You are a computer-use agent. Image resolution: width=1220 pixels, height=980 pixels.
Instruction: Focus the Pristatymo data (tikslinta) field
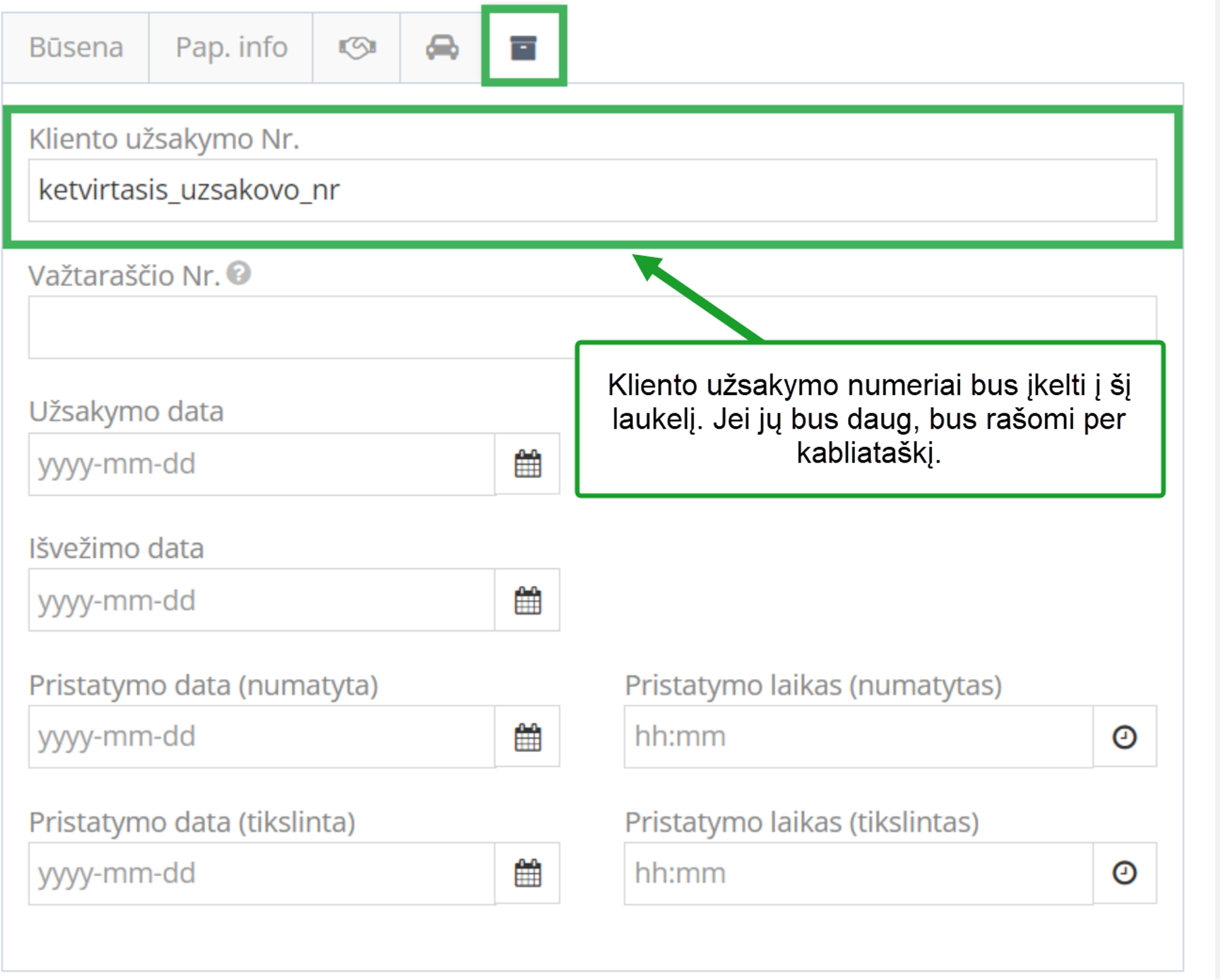pyautogui.click(x=262, y=873)
